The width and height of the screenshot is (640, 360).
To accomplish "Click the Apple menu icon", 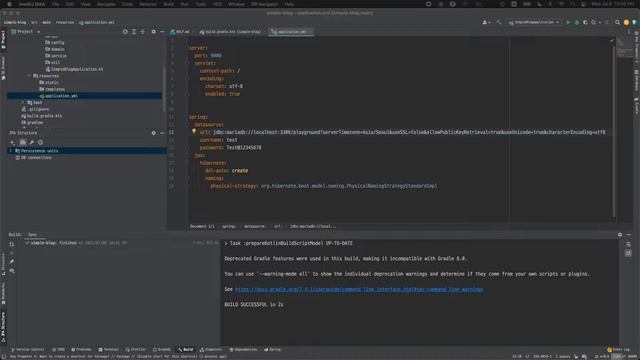I will (9, 4).
